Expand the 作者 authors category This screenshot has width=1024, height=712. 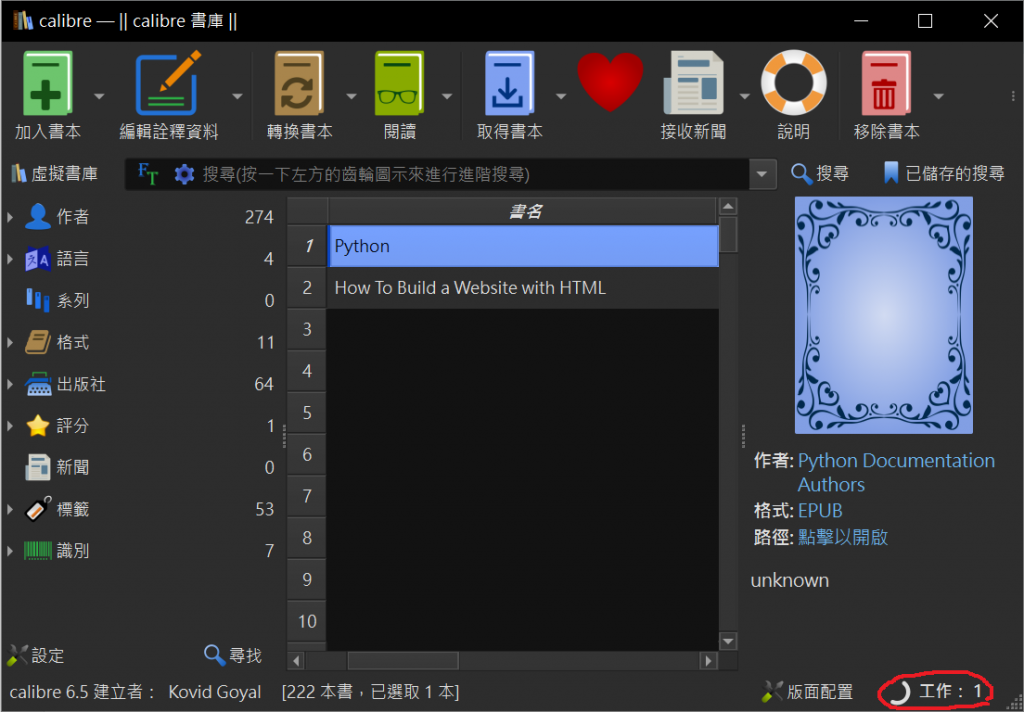point(10,217)
